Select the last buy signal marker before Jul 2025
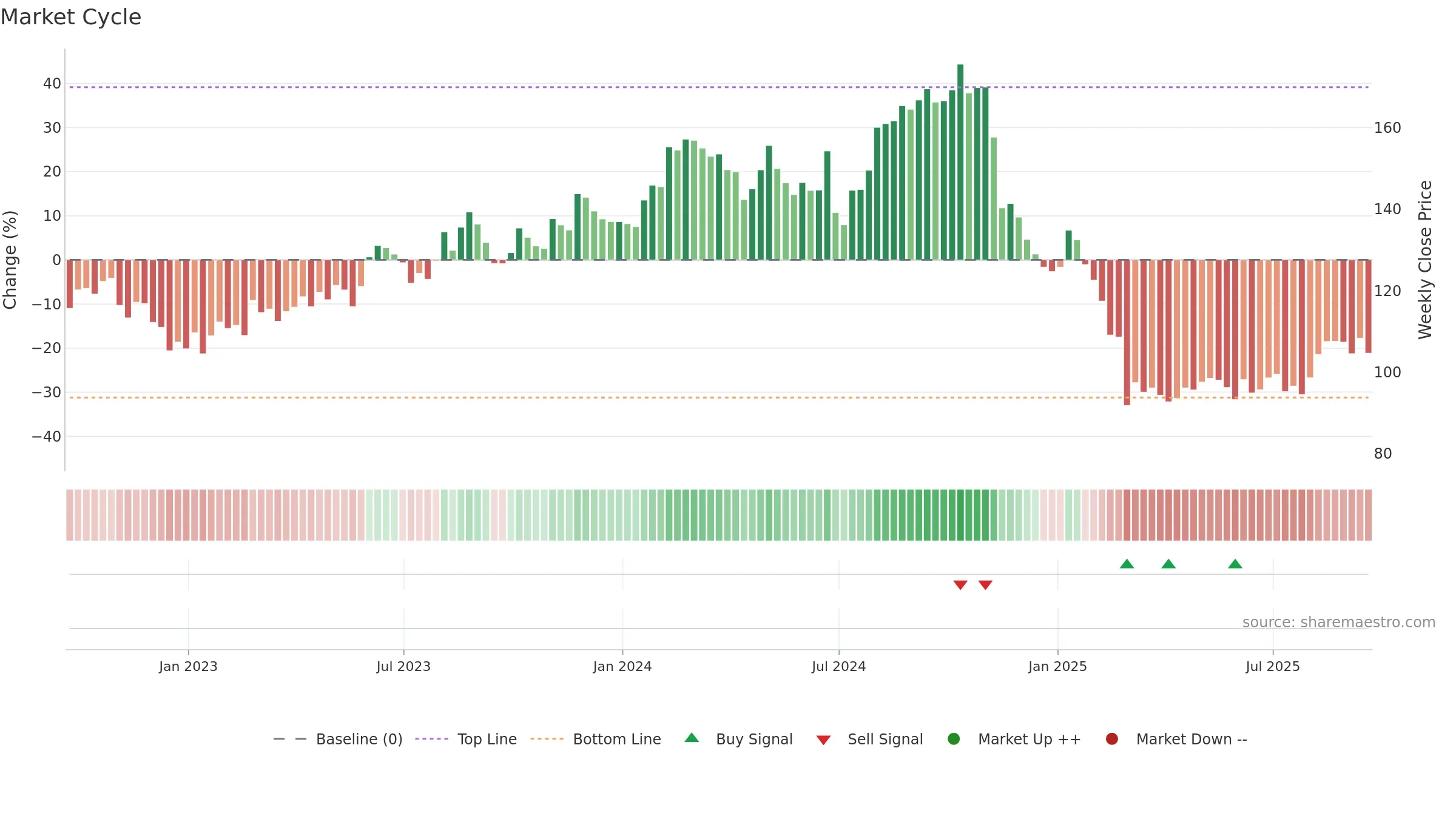Image resolution: width=1456 pixels, height=819 pixels. 1235,564
